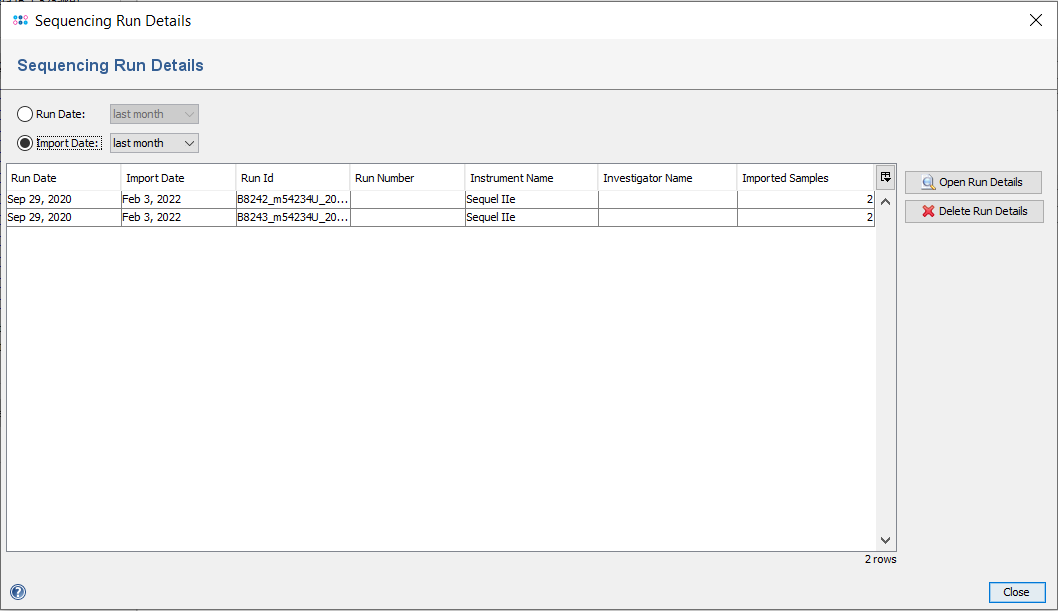
Task: Click the Close button
Action: [x=1017, y=592]
